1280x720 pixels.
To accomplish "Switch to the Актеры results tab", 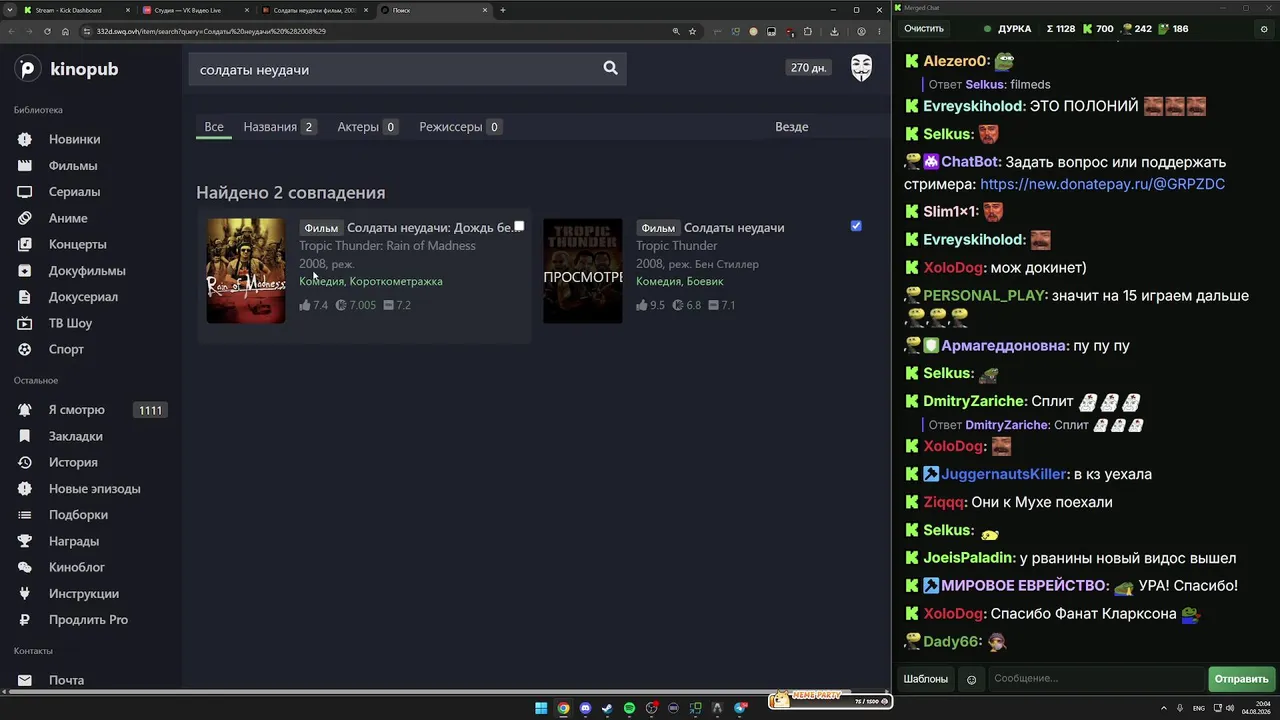I will pos(367,127).
